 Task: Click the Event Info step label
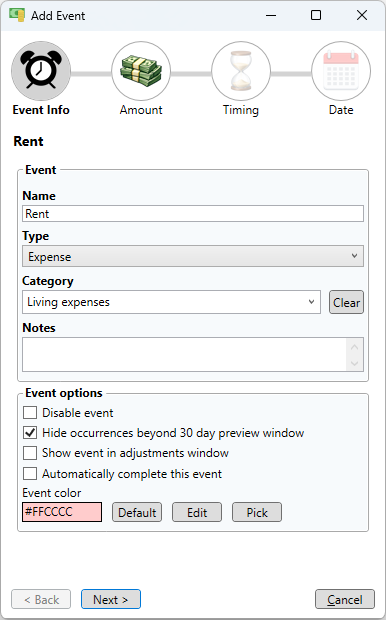click(41, 110)
